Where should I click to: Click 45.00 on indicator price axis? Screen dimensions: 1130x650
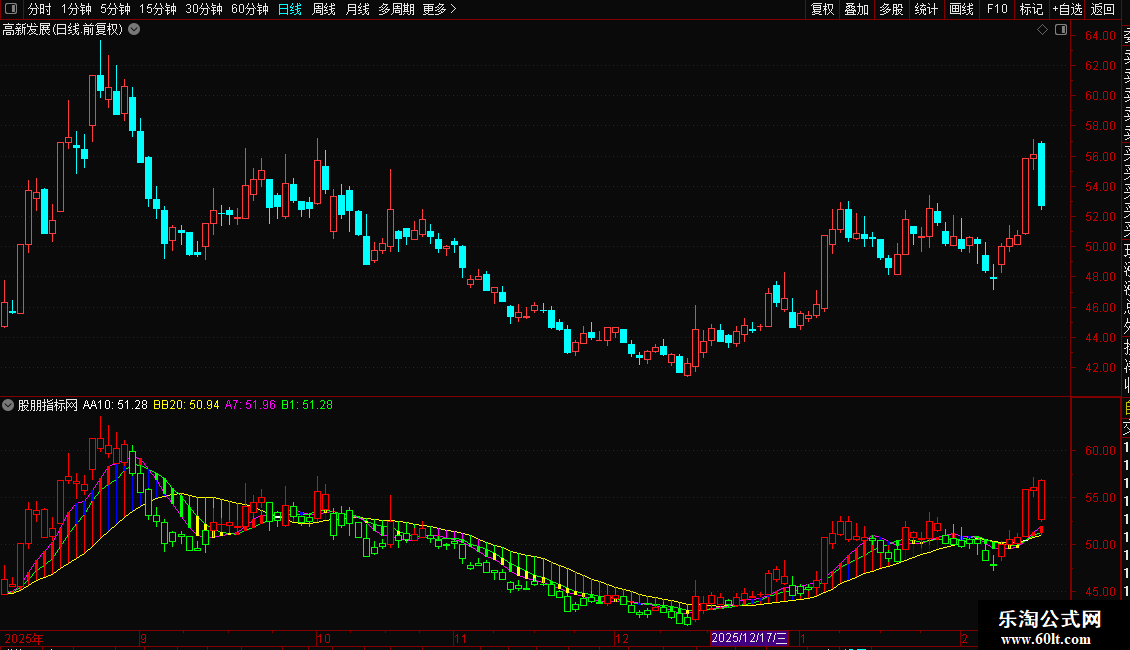(x=1100, y=592)
